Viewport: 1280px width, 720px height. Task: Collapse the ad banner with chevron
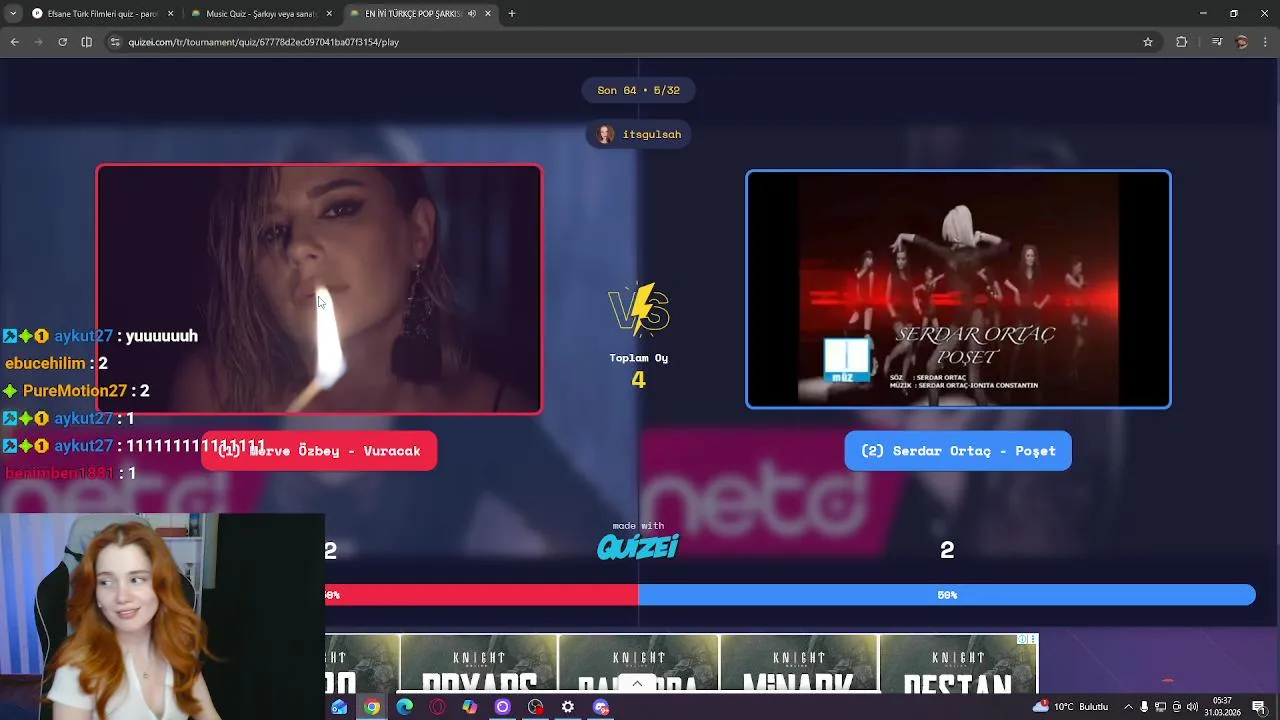click(637, 684)
